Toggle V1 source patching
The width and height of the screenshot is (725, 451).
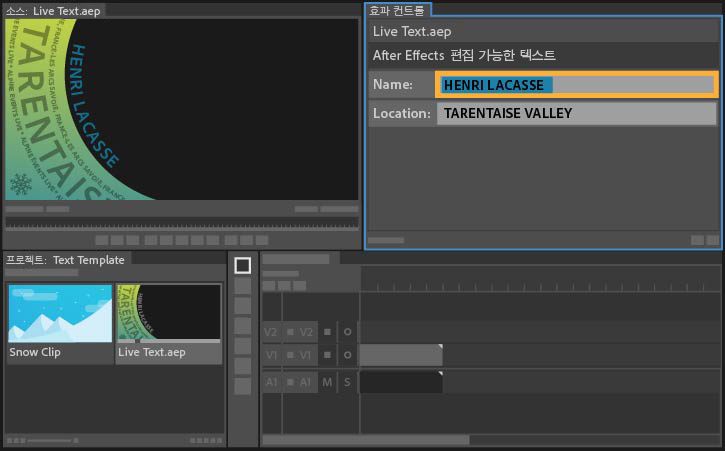tap(272, 355)
